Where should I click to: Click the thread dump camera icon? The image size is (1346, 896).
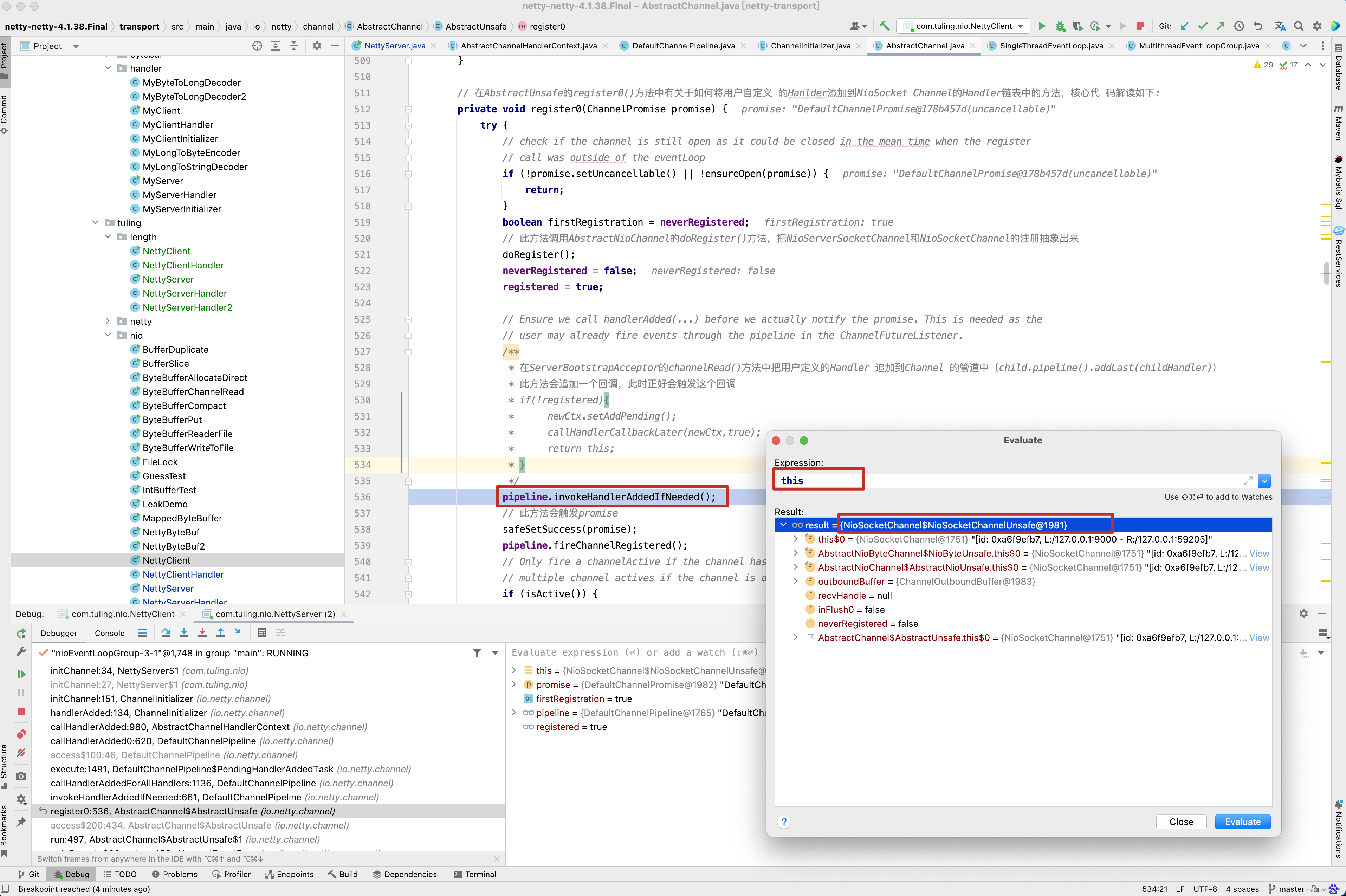click(x=21, y=776)
